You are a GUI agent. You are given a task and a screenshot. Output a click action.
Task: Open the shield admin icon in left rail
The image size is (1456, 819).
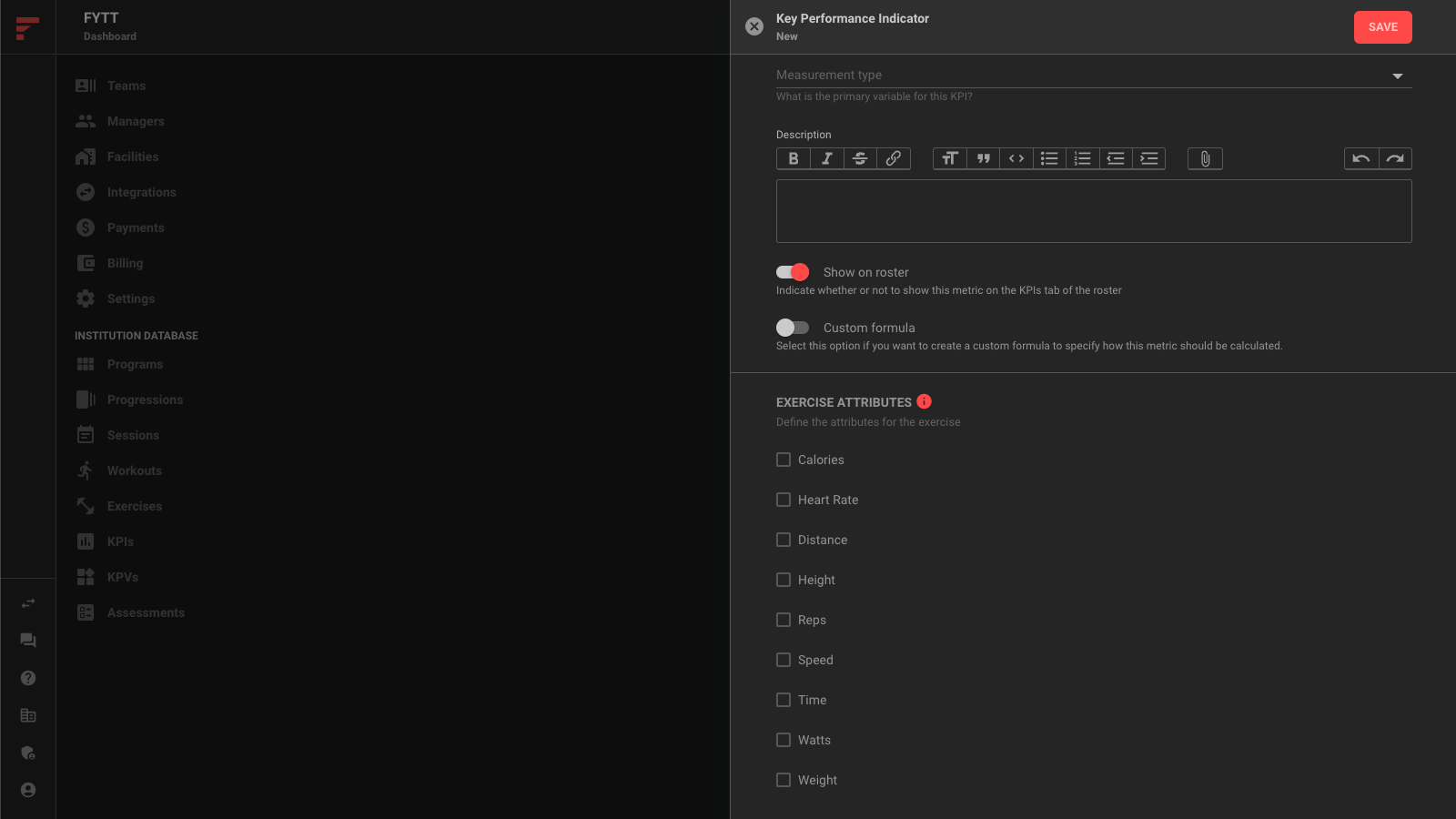coord(28,753)
